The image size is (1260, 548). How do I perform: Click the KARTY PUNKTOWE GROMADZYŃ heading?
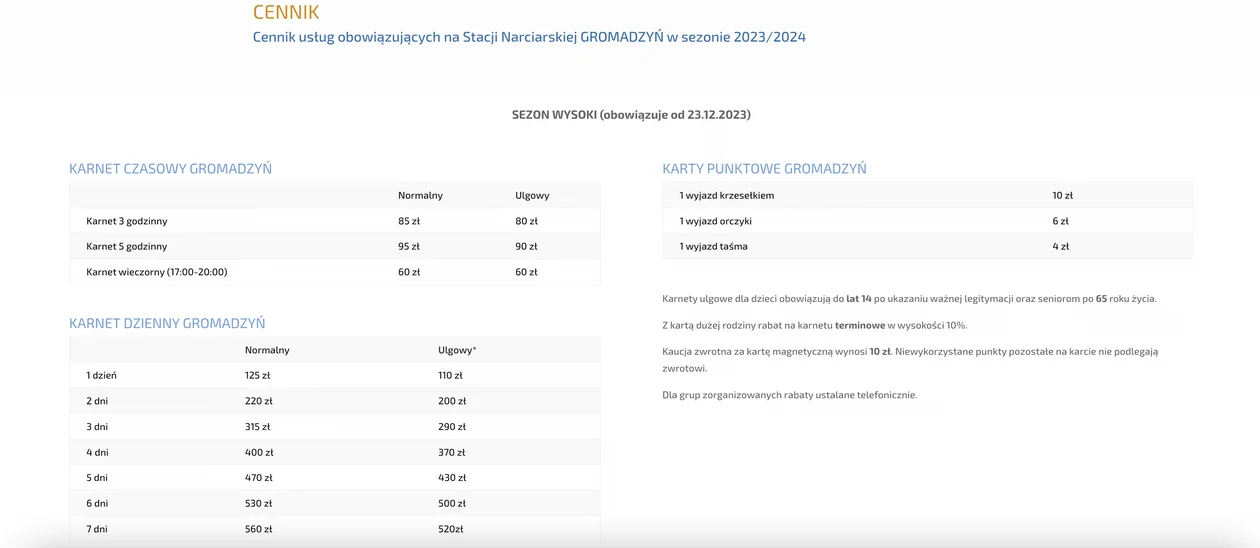tap(764, 168)
